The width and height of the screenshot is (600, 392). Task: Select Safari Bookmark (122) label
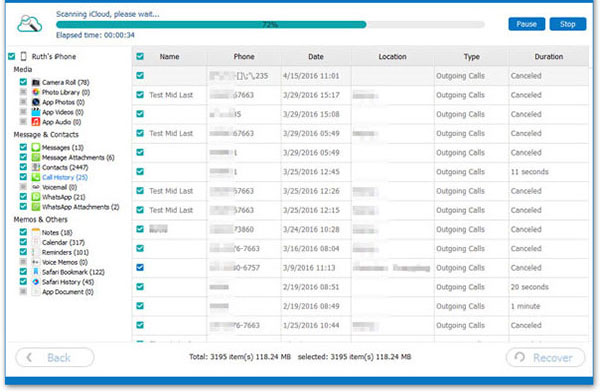pyautogui.click(x=73, y=272)
